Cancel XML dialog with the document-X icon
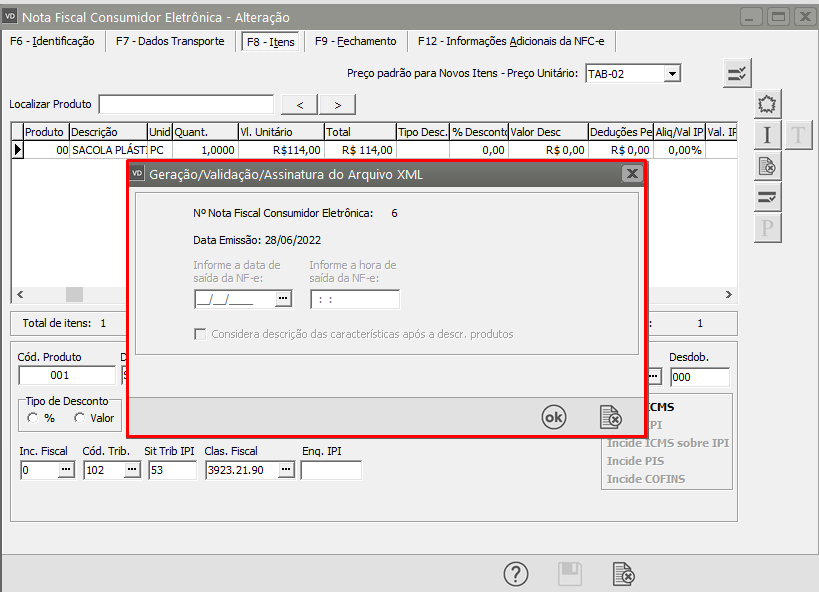The image size is (819, 592). point(610,418)
